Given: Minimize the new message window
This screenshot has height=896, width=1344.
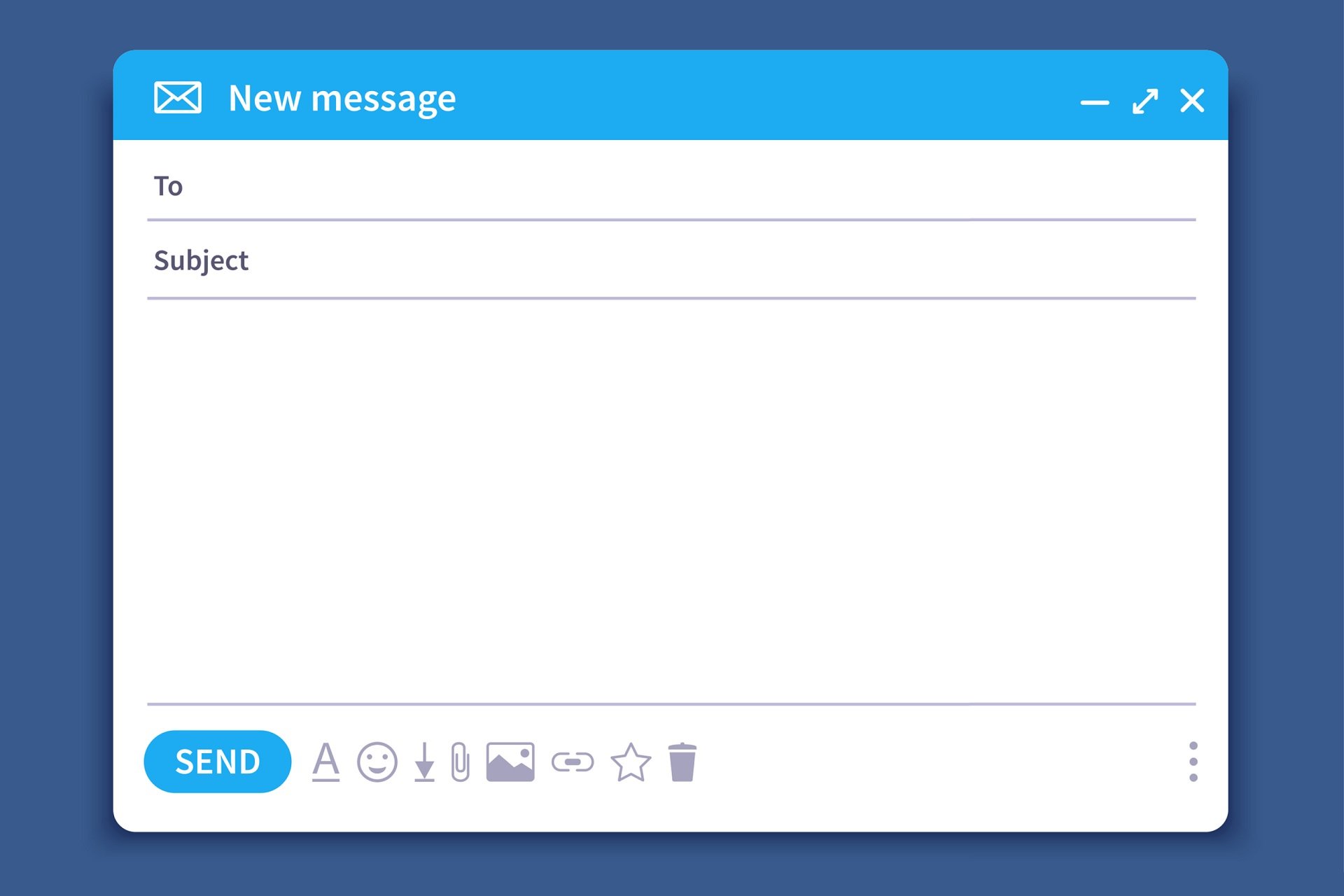Looking at the screenshot, I should [x=1093, y=100].
